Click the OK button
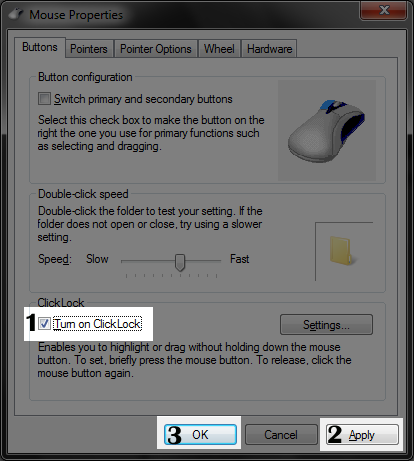 coord(200,434)
